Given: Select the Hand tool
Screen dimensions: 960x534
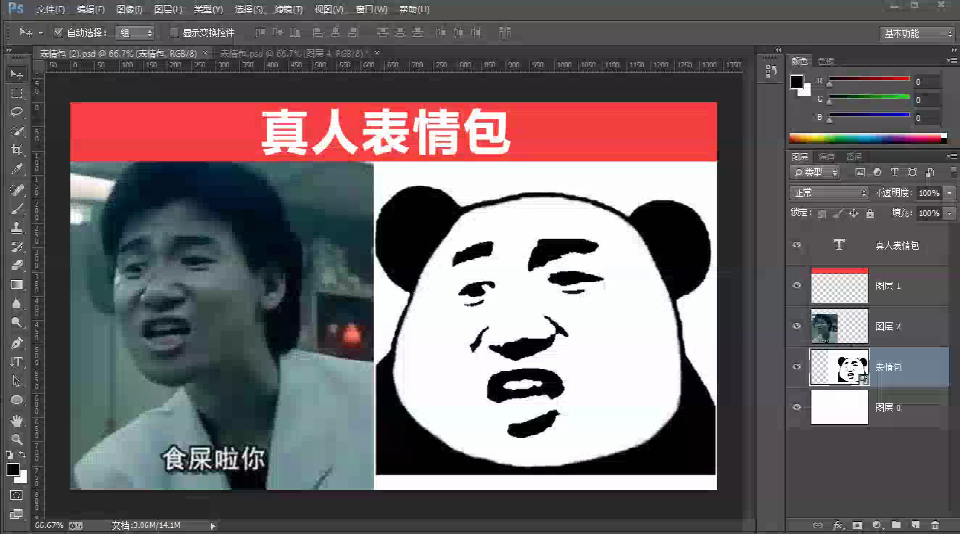Looking at the screenshot, I should coord(17,420).
